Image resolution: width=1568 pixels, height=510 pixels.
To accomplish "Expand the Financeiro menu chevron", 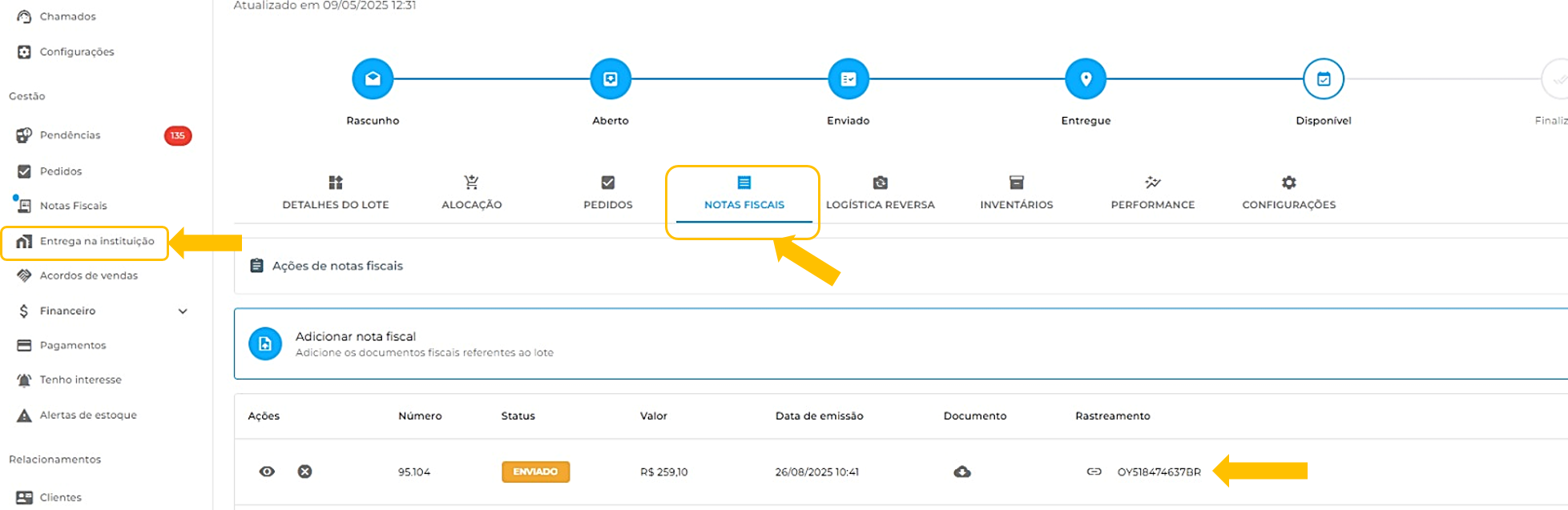I will (183, 311).
